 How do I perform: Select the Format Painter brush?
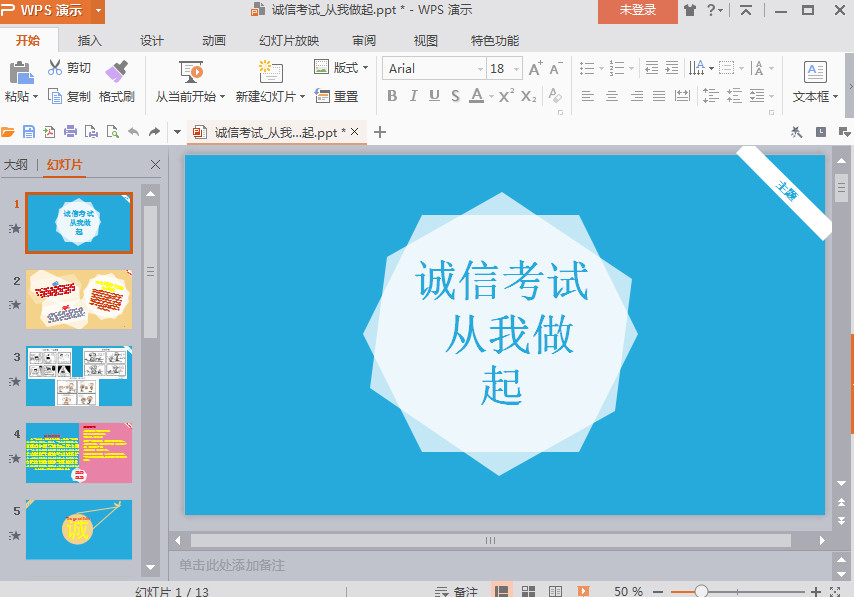tap(117, 71)
